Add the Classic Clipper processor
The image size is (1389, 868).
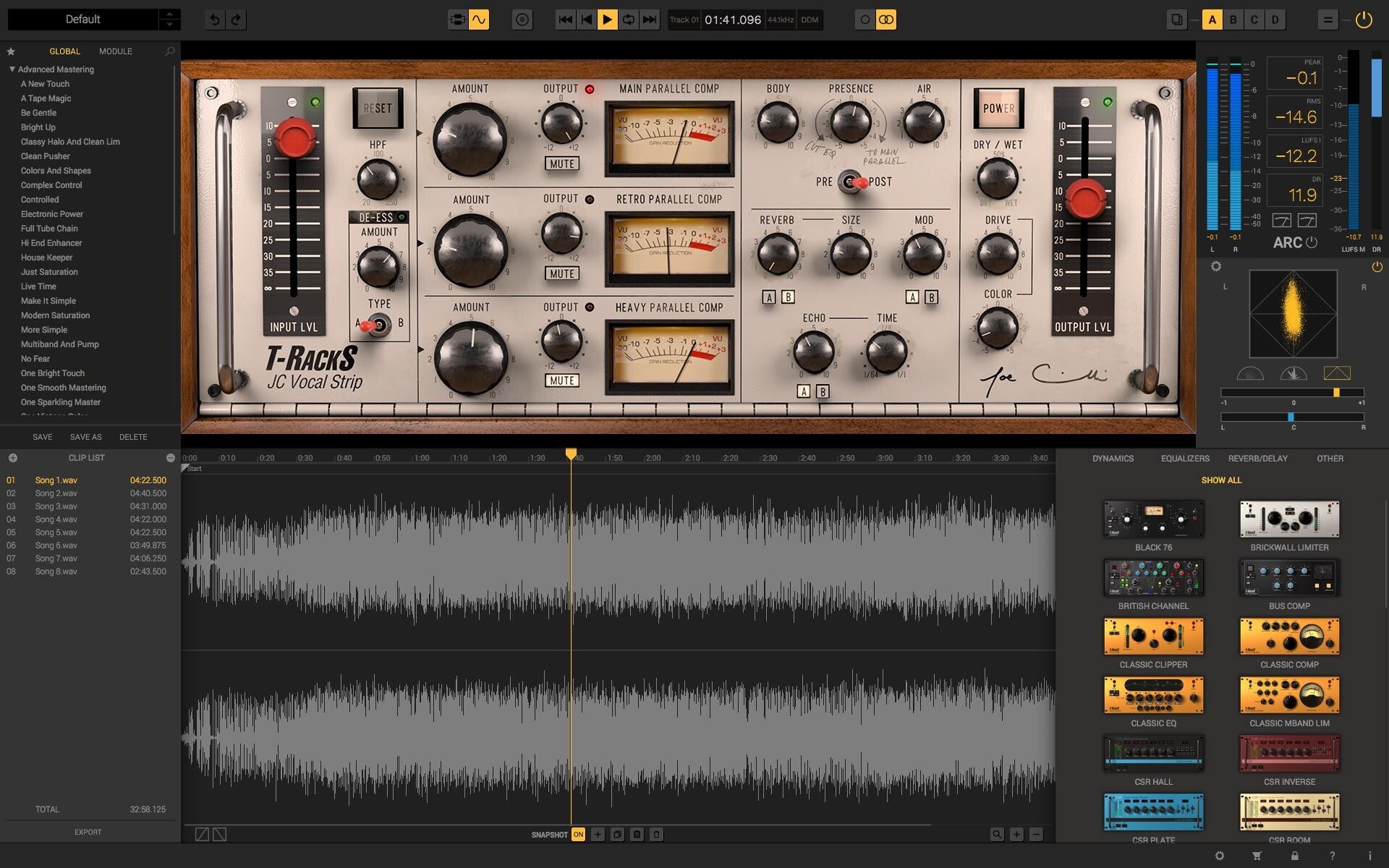pos(1152,637)
